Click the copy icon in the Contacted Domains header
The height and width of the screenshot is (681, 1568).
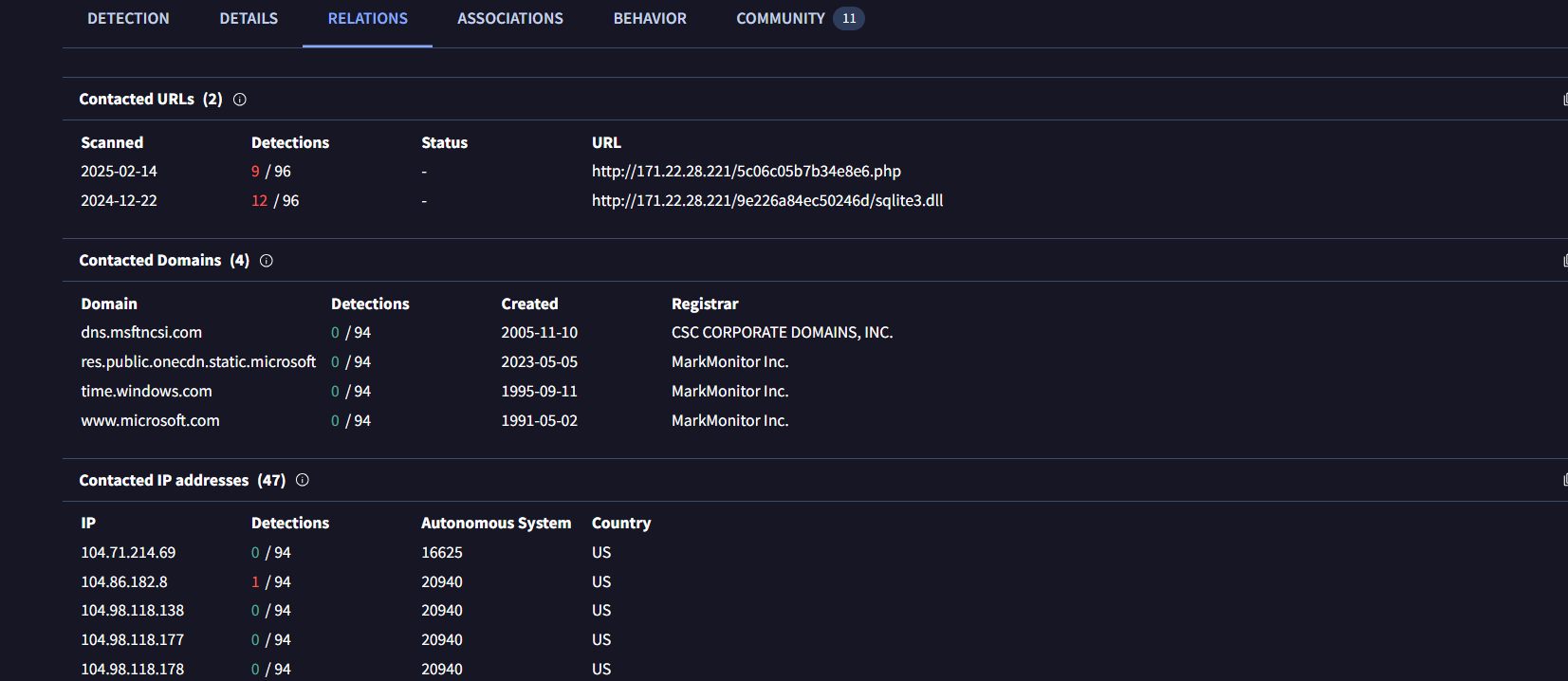tap(1564, 261)
